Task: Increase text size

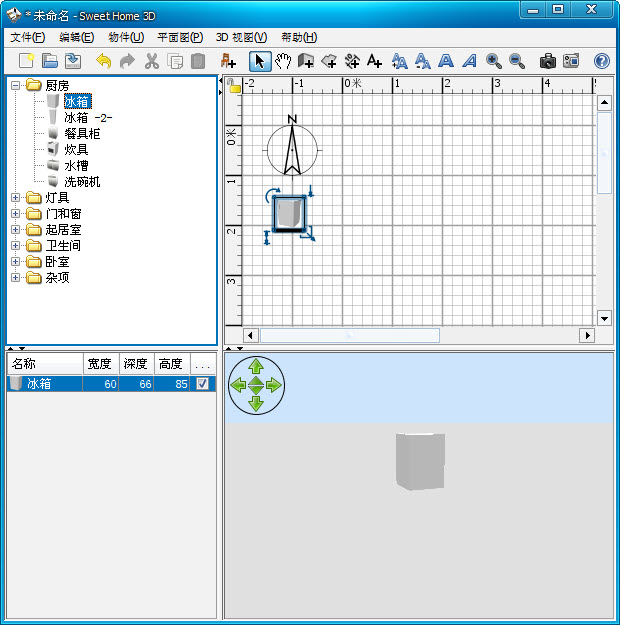Action: (399, 61)
